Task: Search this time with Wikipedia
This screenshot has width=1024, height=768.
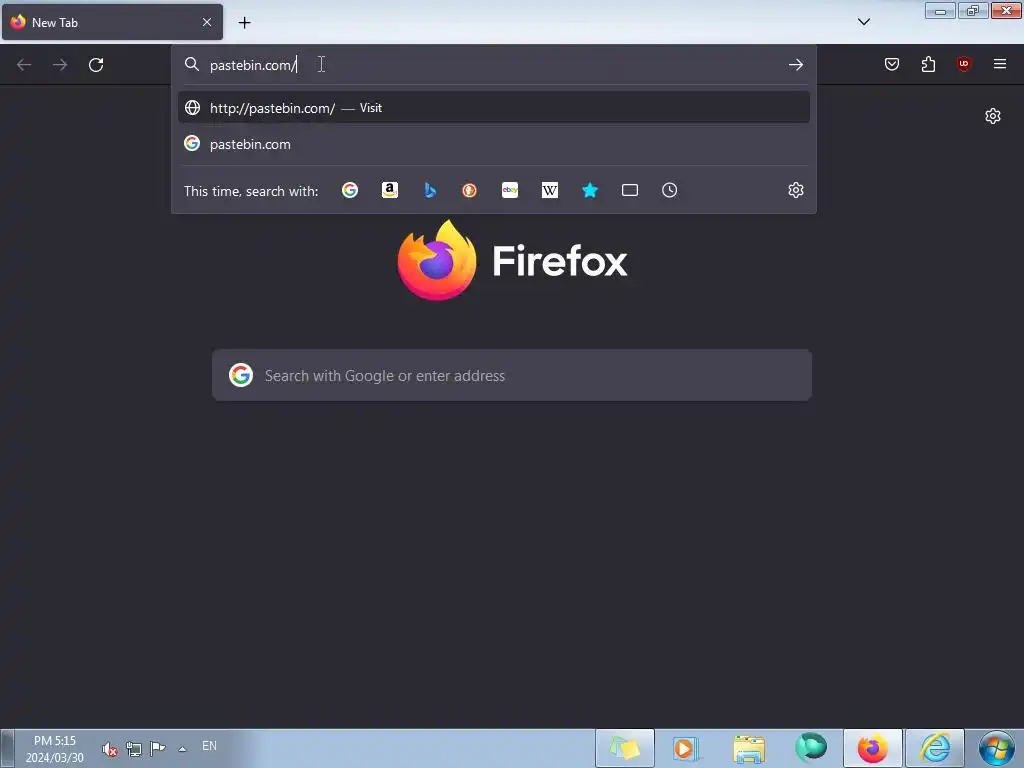Action: click(x=550, y=190)
